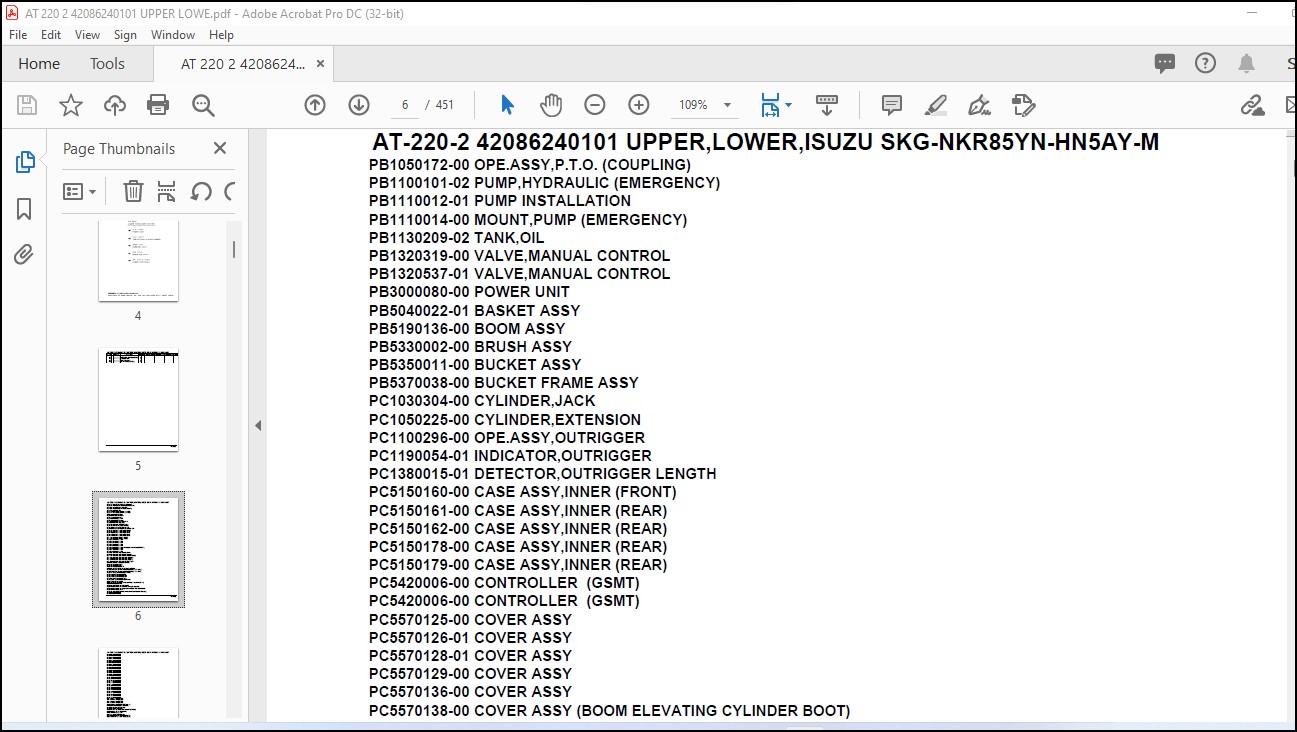Screen dimensions: 1297x732
Task: Rotate the page counterclockwise
Action: point(201,191)
